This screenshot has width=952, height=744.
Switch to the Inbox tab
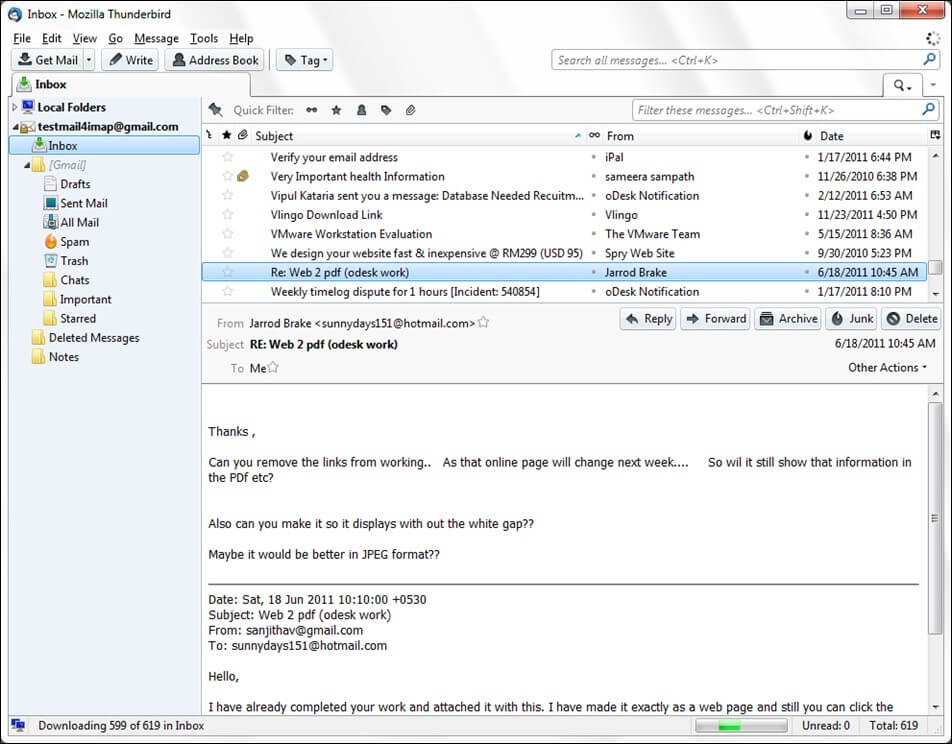[131, 84]
